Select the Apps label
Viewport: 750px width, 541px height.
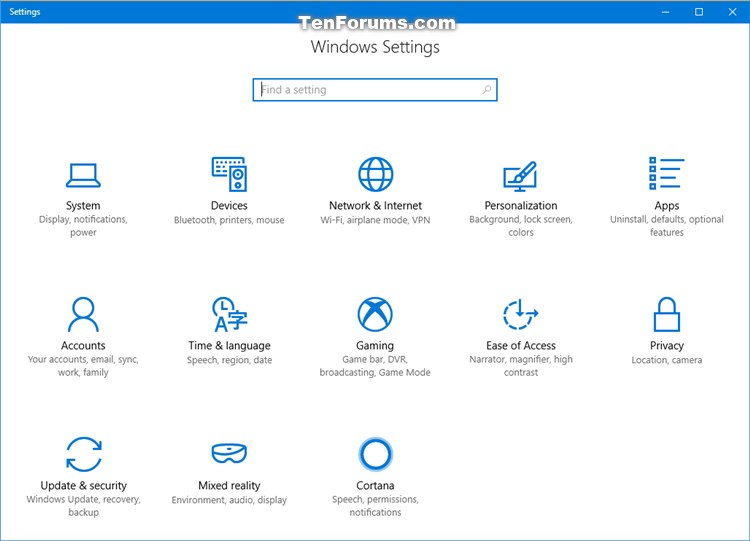tap(667, 206)
